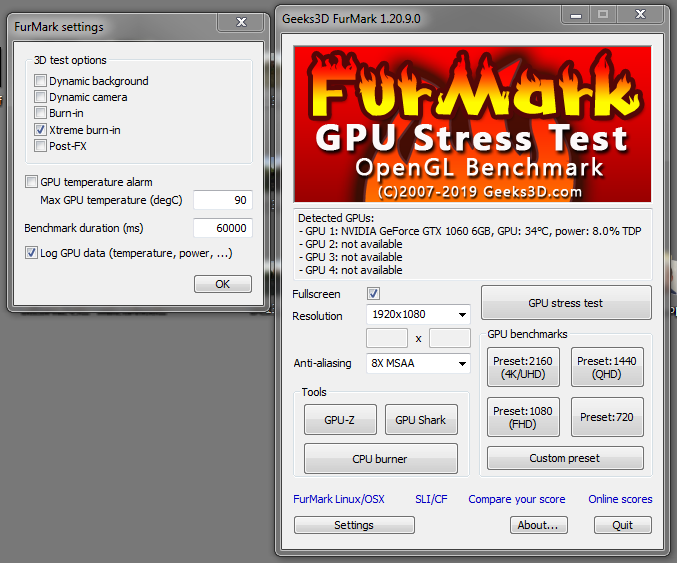Open the GPU Shark tool
The height and width of the screenshot is (563, 677).
tap(421, 420)
